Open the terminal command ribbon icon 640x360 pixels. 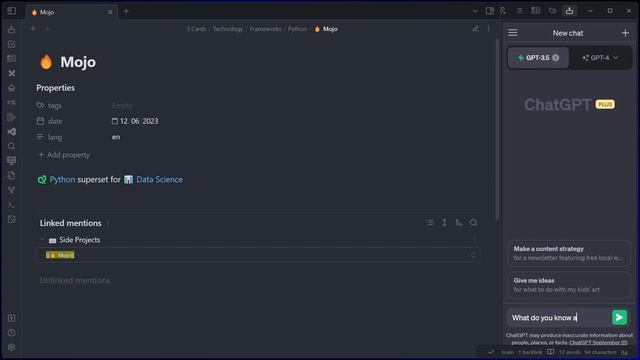11,204
